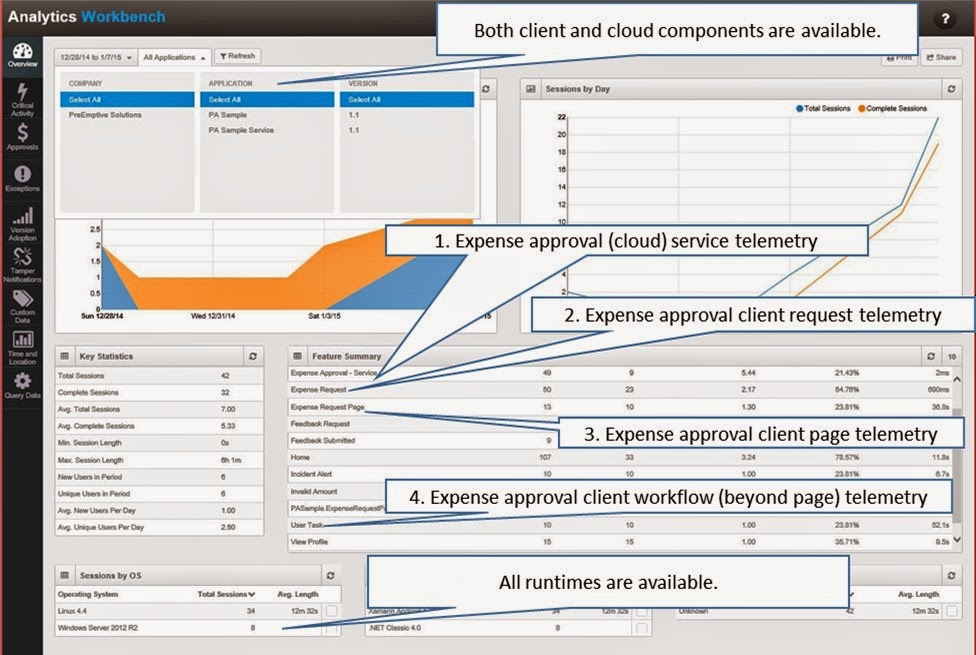976x655 pixels.
Task: Open Time and Location sidebar icon
Action: coord(22,347)
